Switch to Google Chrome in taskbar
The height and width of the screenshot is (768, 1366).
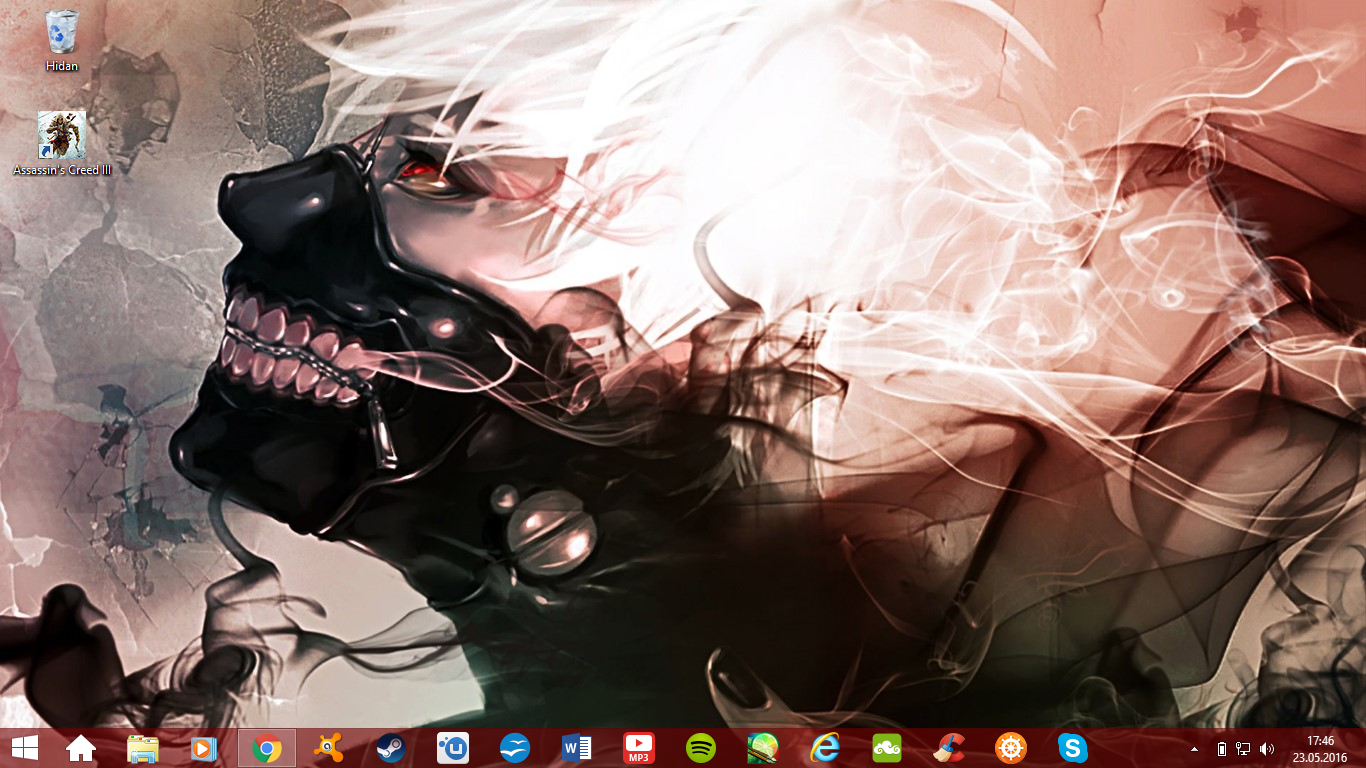point(267,748)
